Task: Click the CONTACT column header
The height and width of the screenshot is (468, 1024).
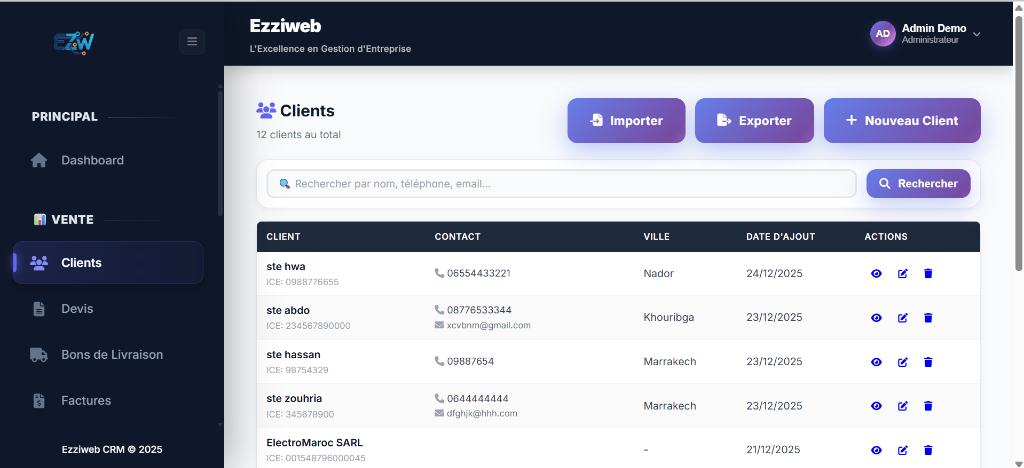Action: coord(457,236)
